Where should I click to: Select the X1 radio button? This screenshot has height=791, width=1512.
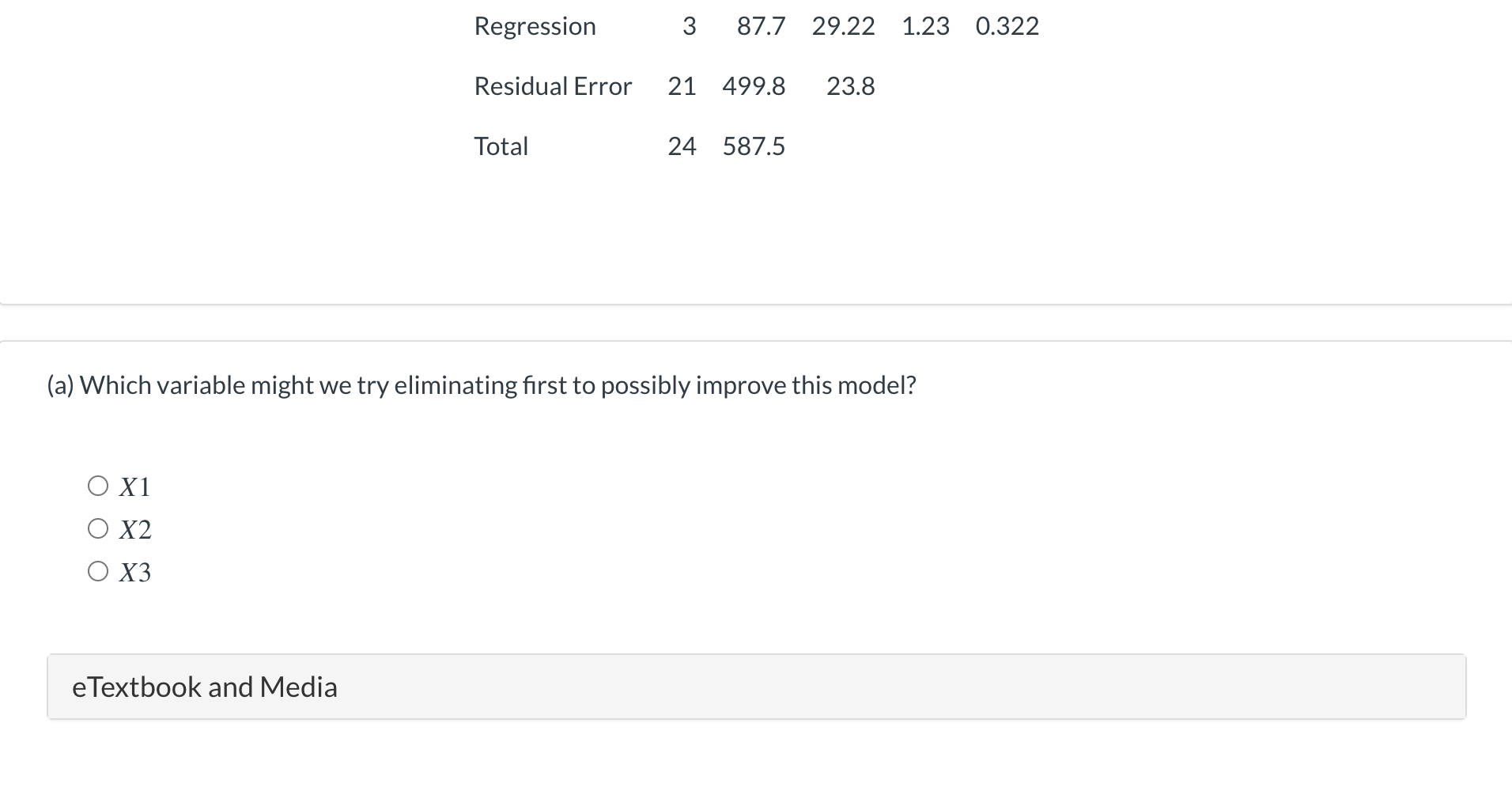pos(98,486)
